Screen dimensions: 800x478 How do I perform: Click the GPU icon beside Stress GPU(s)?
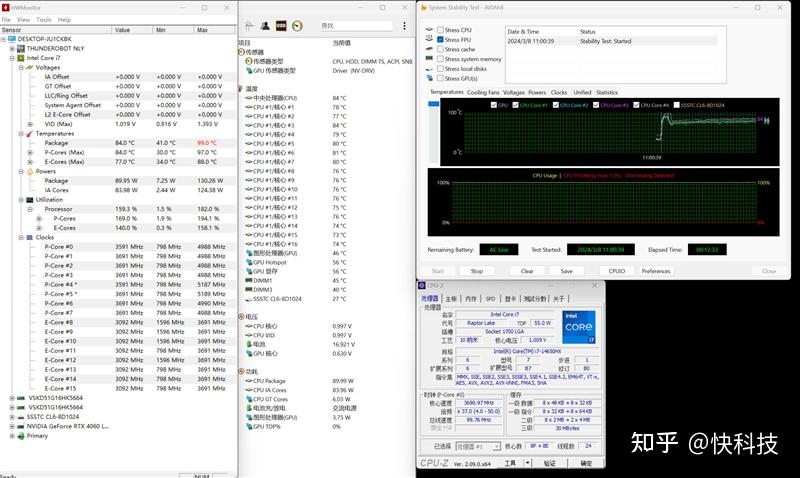(x=429, y=79)
